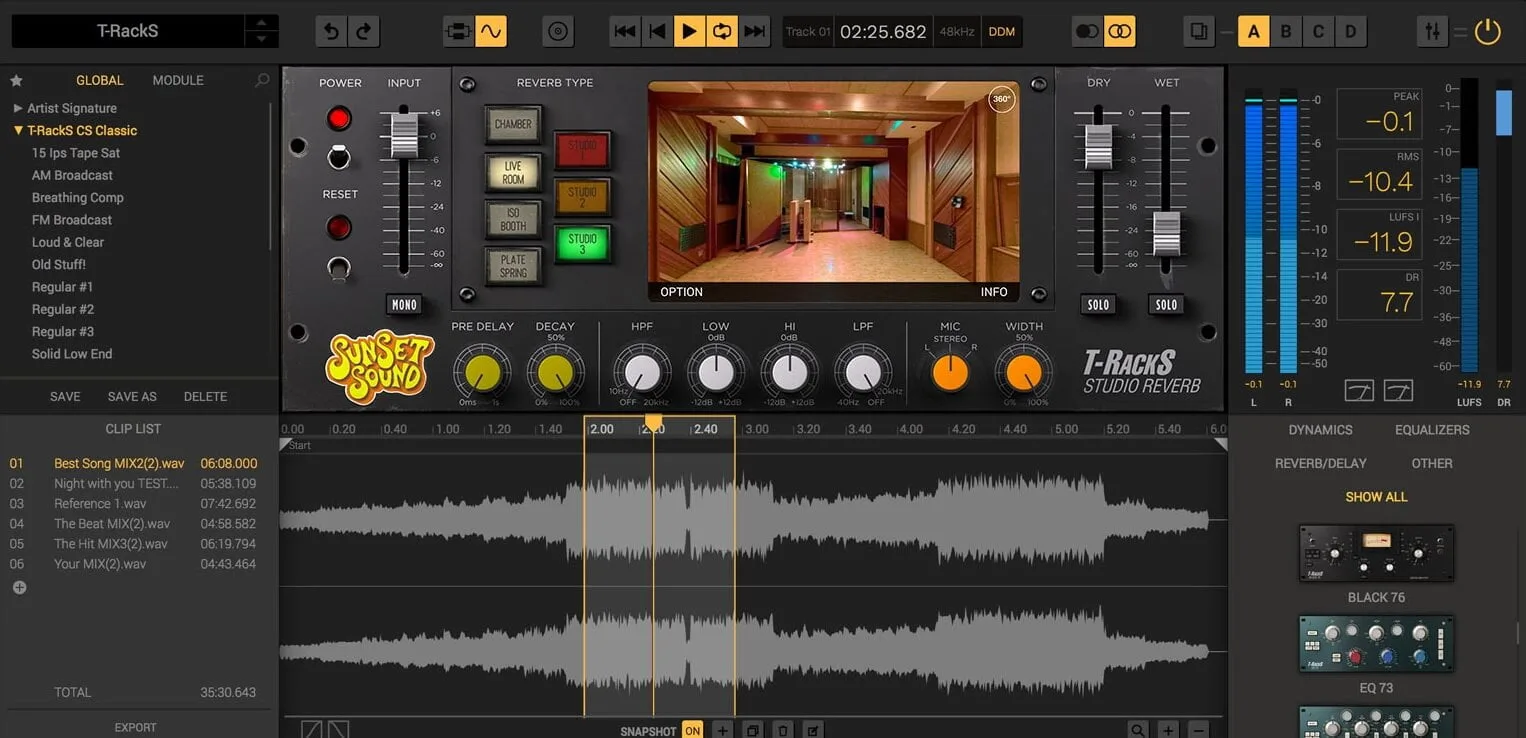Image resolution: width=1526 pixels, height=738 pixels.
Task: Select the CHAMBER reverb type
Action: pyautogui.click(x=513, y=125)
